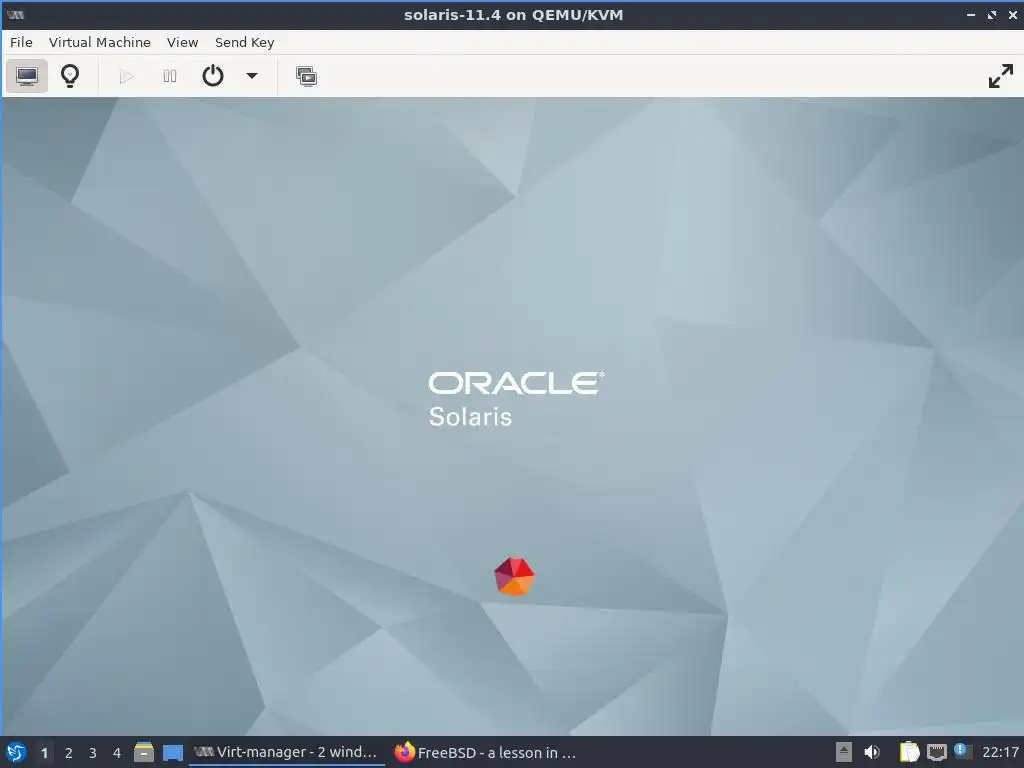Click the clock showing 22:17
The height and width of the screenshot is (768, 1024).
coord(1000,752)
